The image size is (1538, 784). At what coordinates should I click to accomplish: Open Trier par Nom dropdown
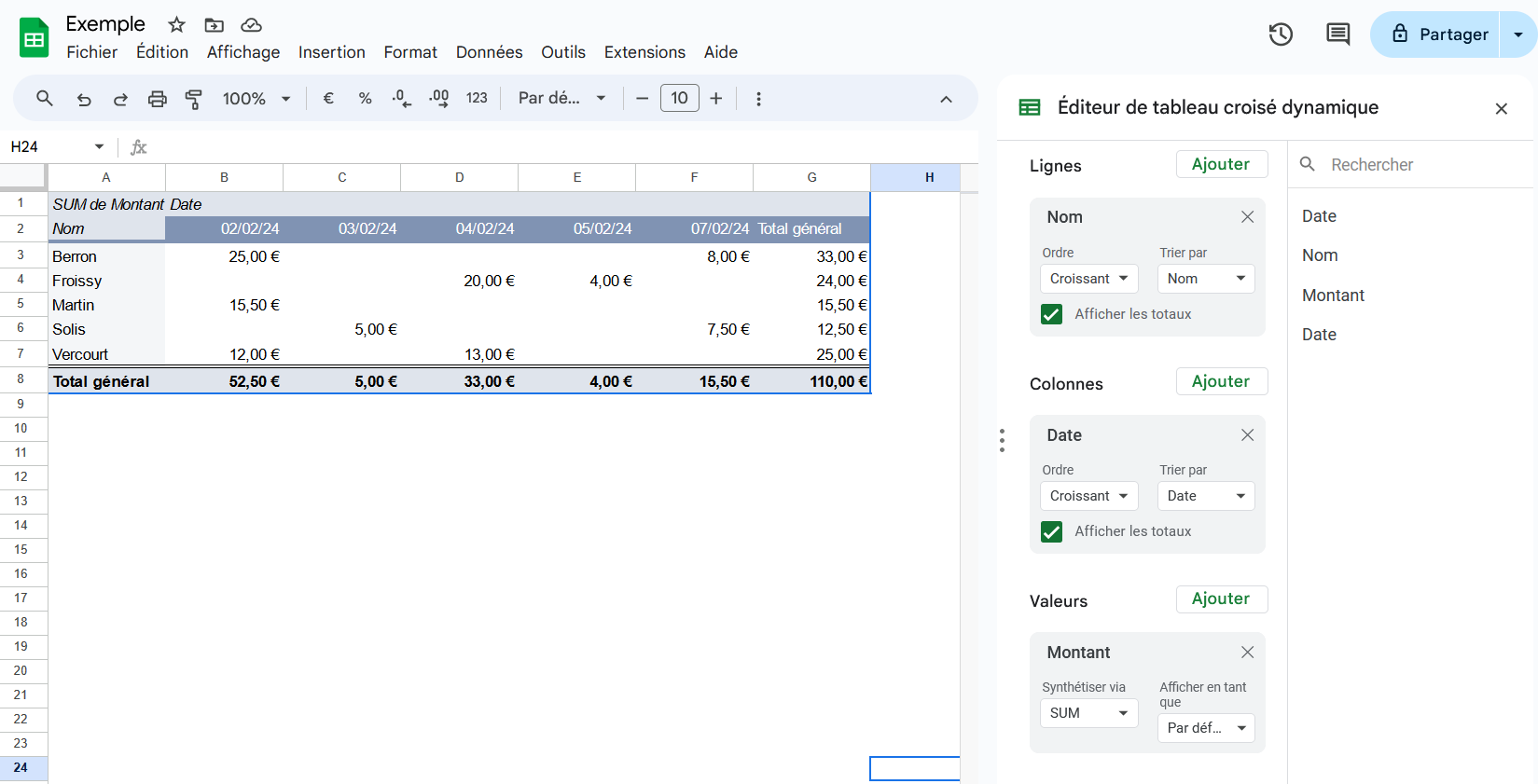(1206, 279)
